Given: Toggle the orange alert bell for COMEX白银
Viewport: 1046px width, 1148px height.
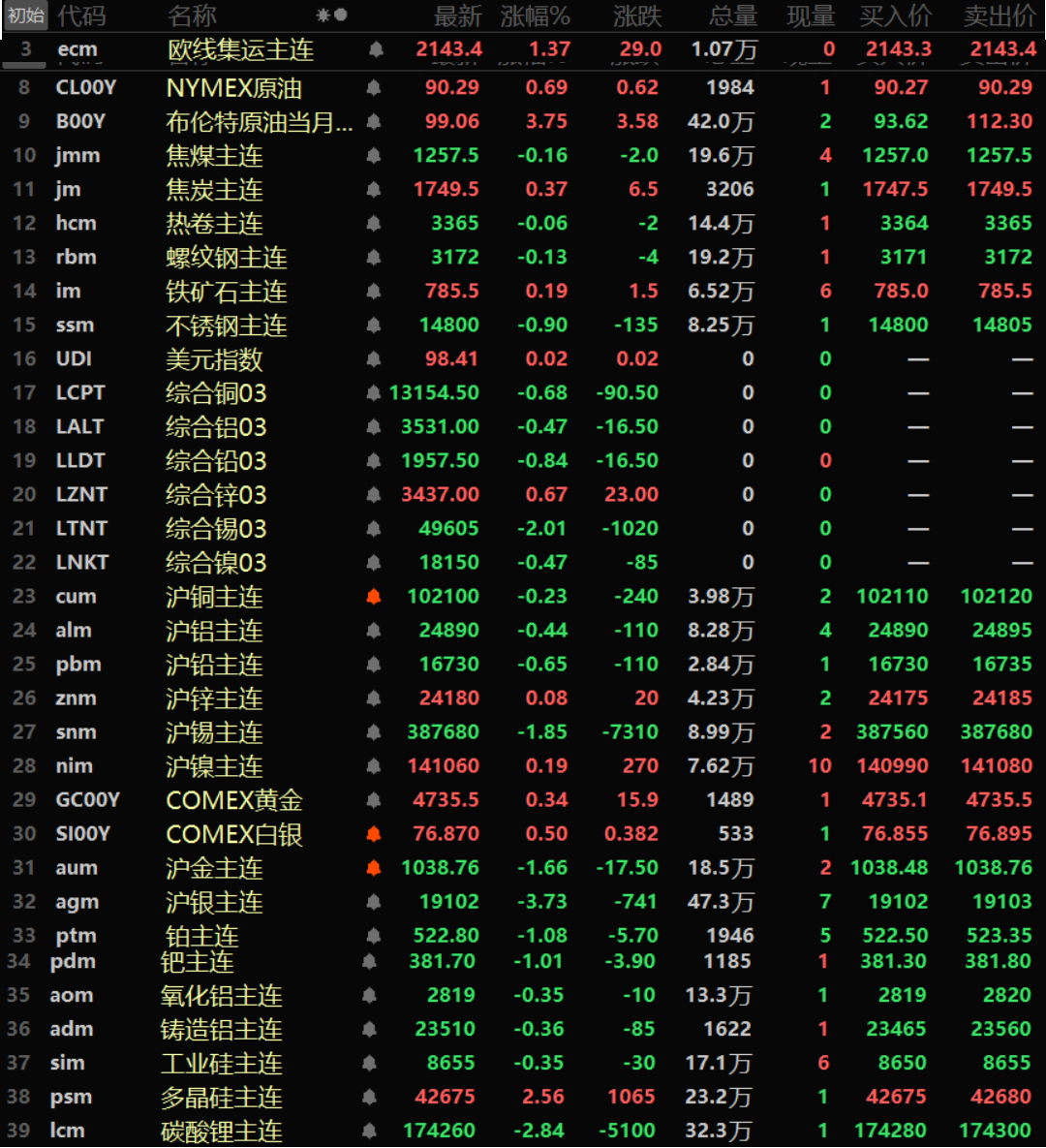Looking at the screenshot, I should 374,834.
